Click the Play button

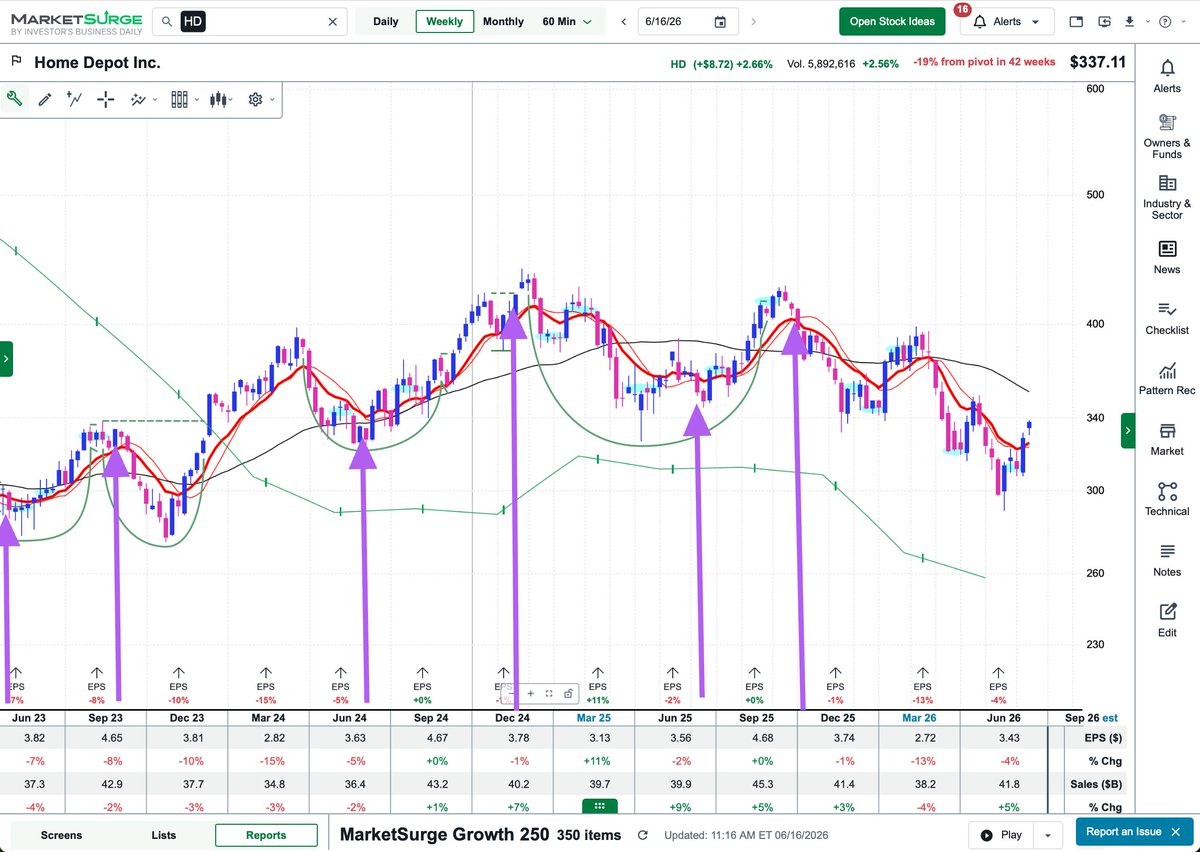(x=1002, y=835)
